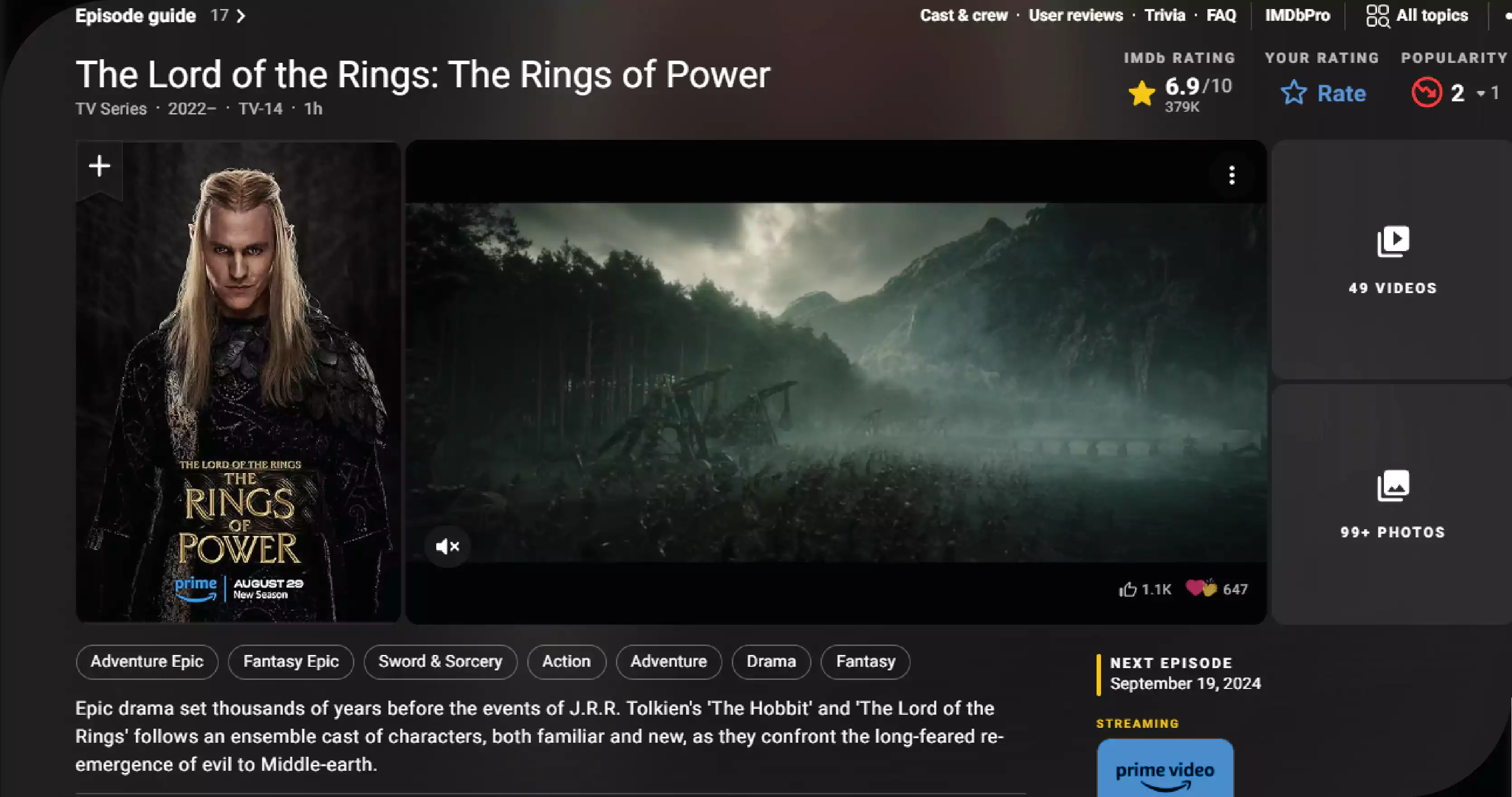The width and height of the screenshot is (1512, 797).
Task: Expand the Episode guide 17 chevron
Action: (x=243, y=16)
